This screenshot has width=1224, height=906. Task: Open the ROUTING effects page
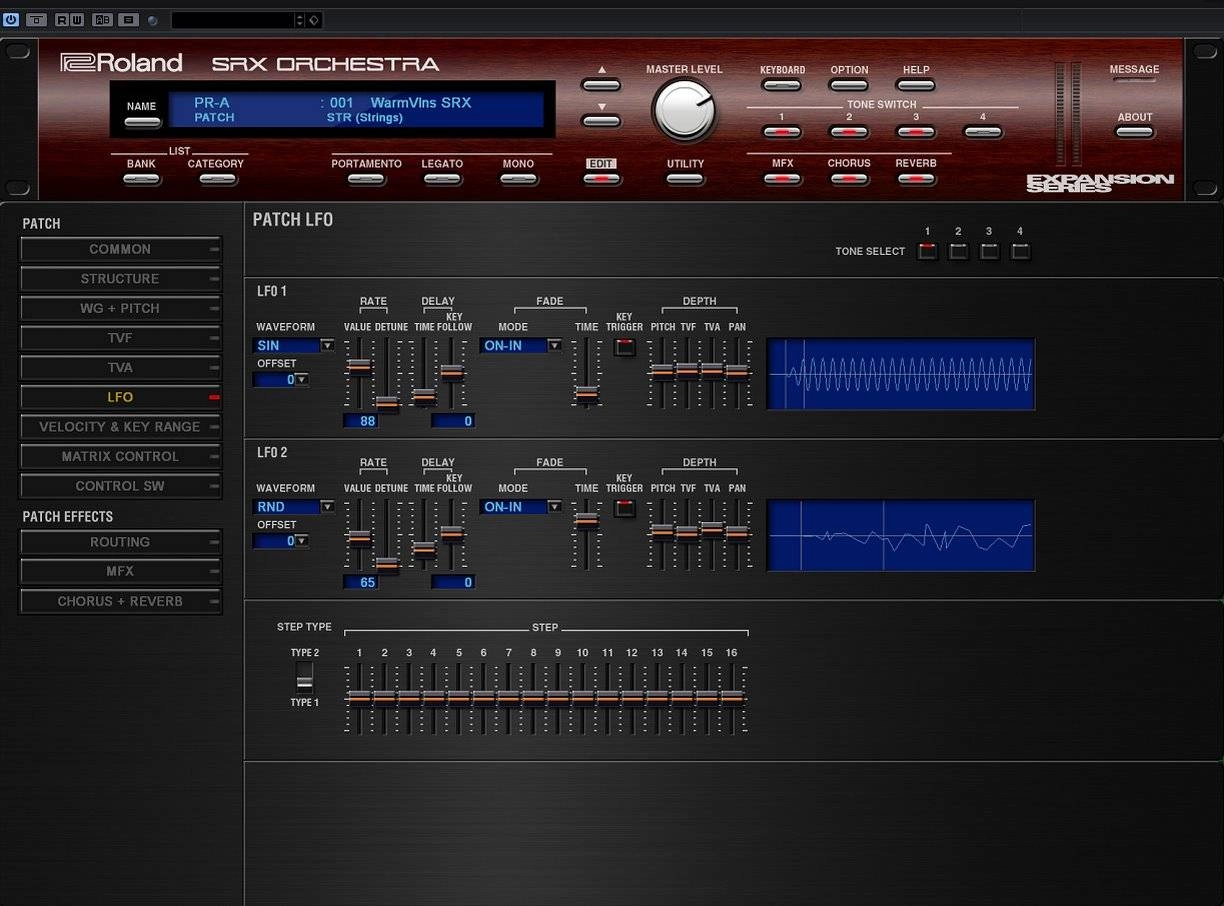point(120,542)
